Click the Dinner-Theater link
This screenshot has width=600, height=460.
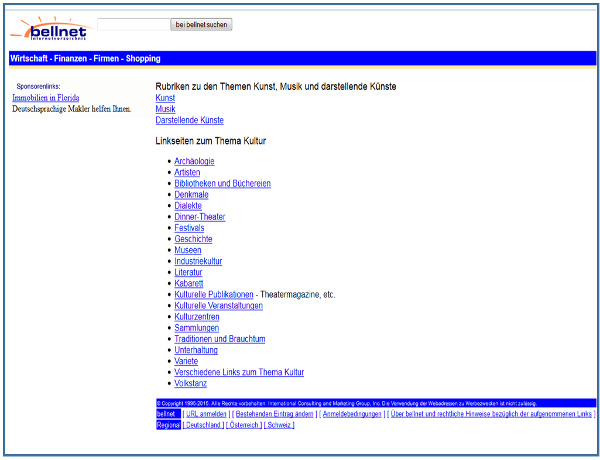(x=199, y=217)
